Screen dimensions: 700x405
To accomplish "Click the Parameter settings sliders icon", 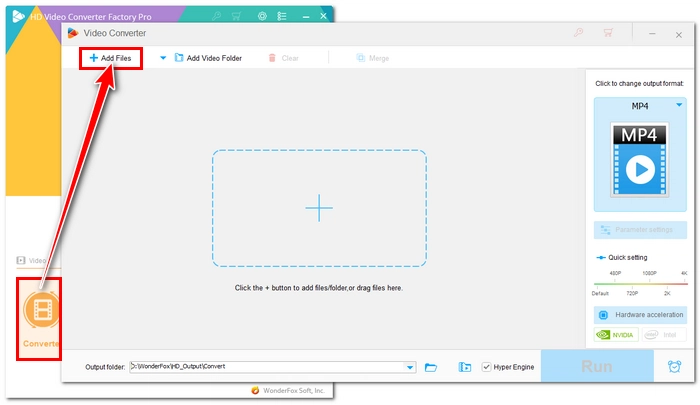I will pos(605,230).
